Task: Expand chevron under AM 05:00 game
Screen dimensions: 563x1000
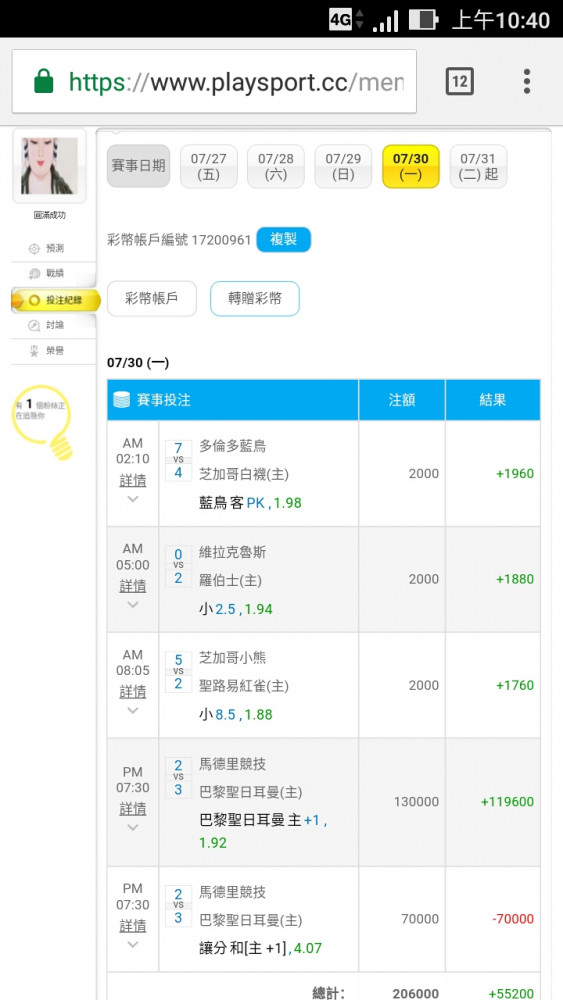Action: coord(133,605)
